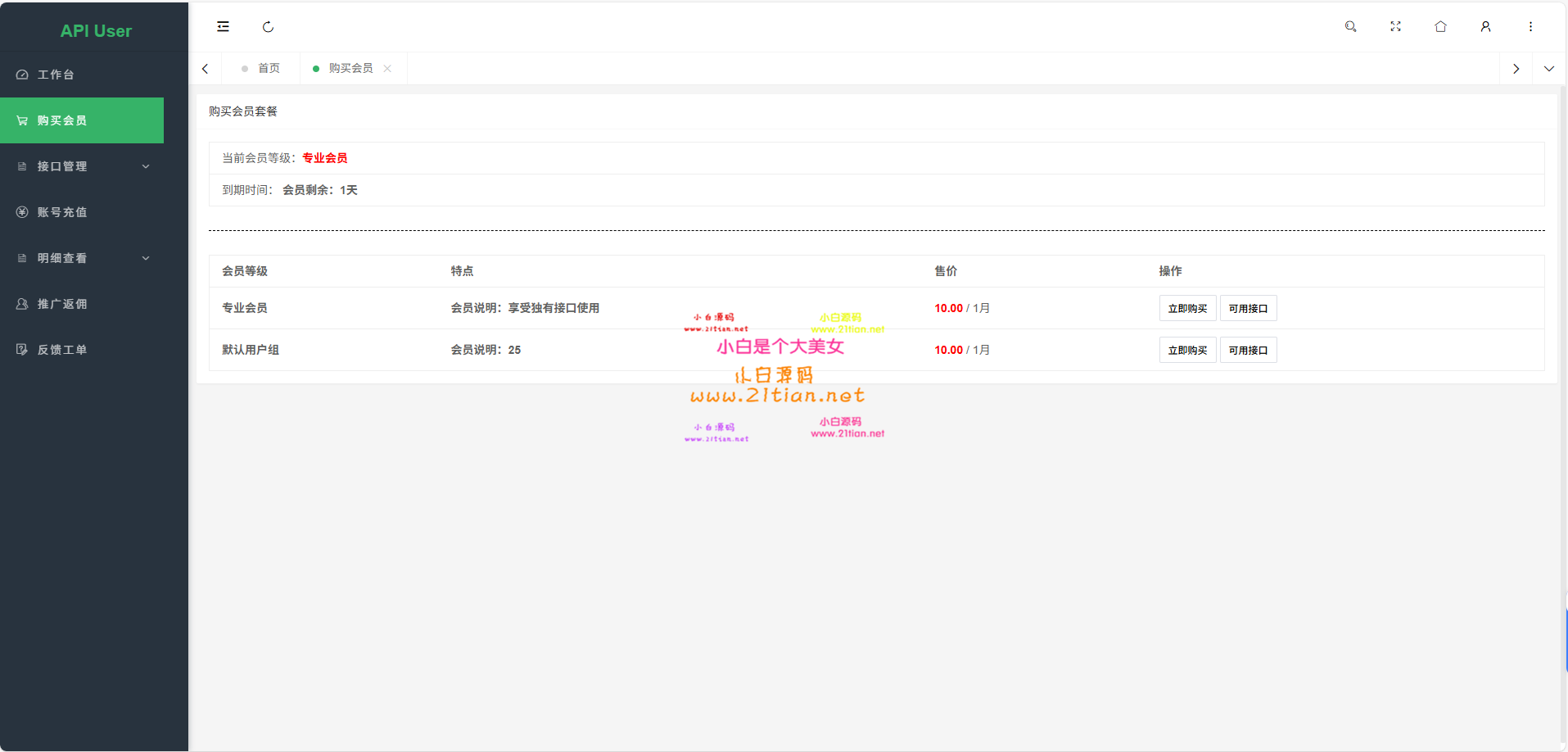Click the API User logo title
Image resolution: width=1568 pixels, height=752 pixels.
pos(96,31)
